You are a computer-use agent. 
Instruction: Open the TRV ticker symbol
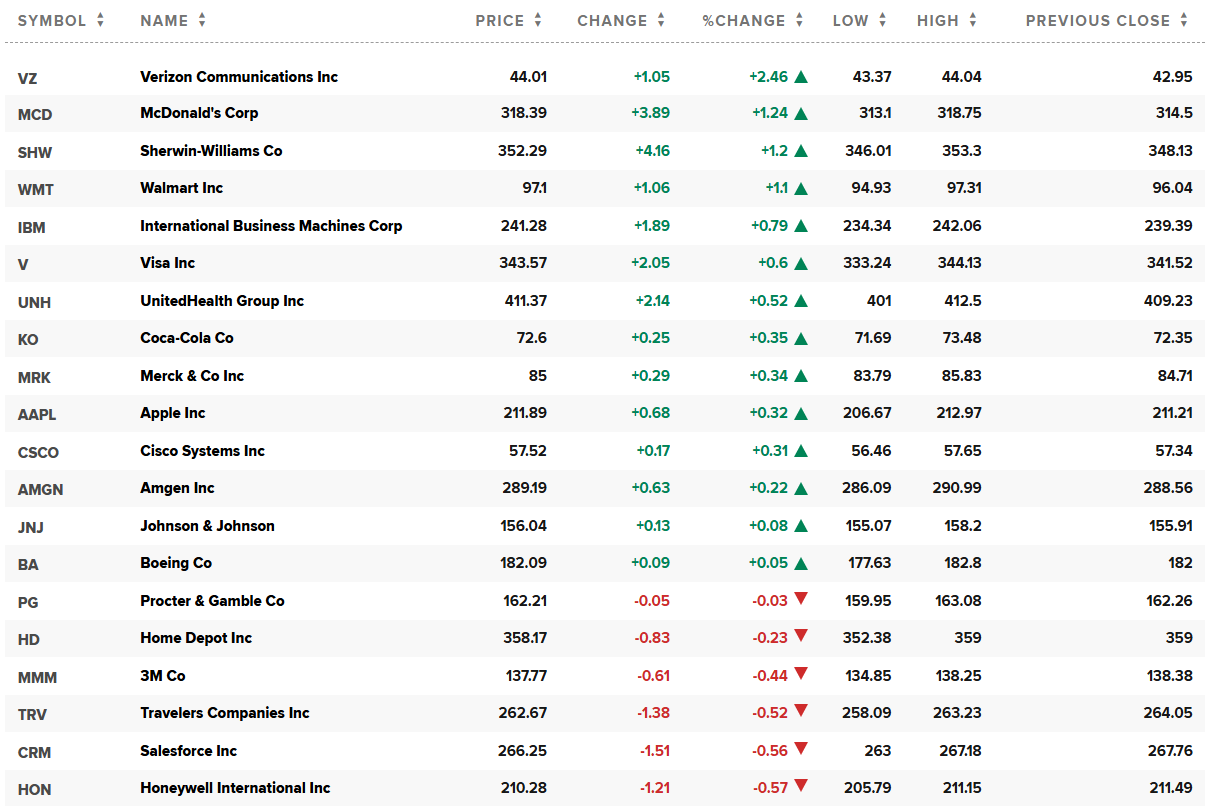[32, 714]
